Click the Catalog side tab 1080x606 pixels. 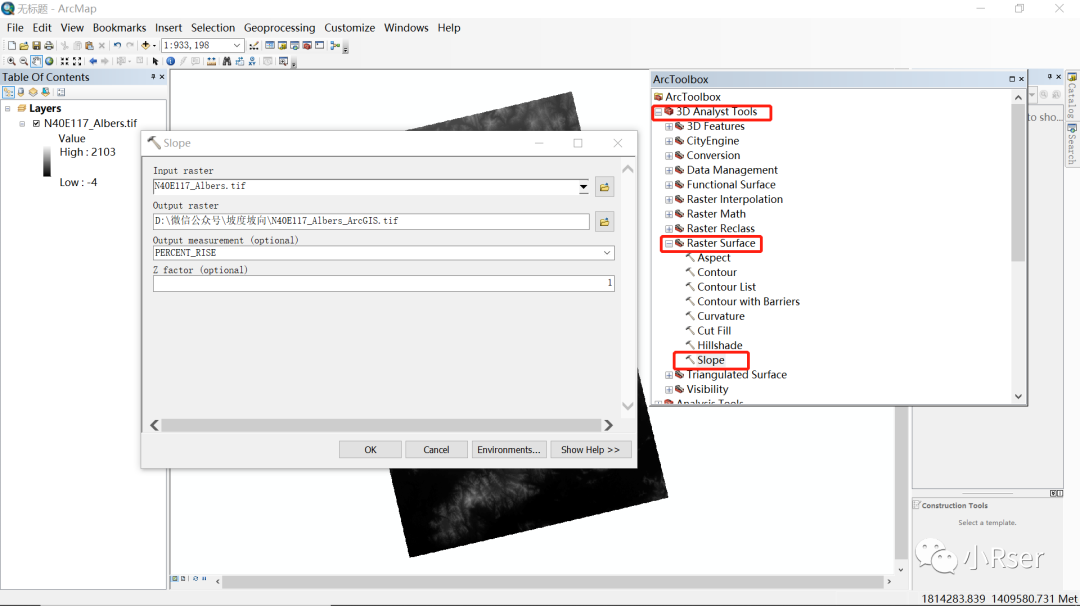[x=1072, y=96]
